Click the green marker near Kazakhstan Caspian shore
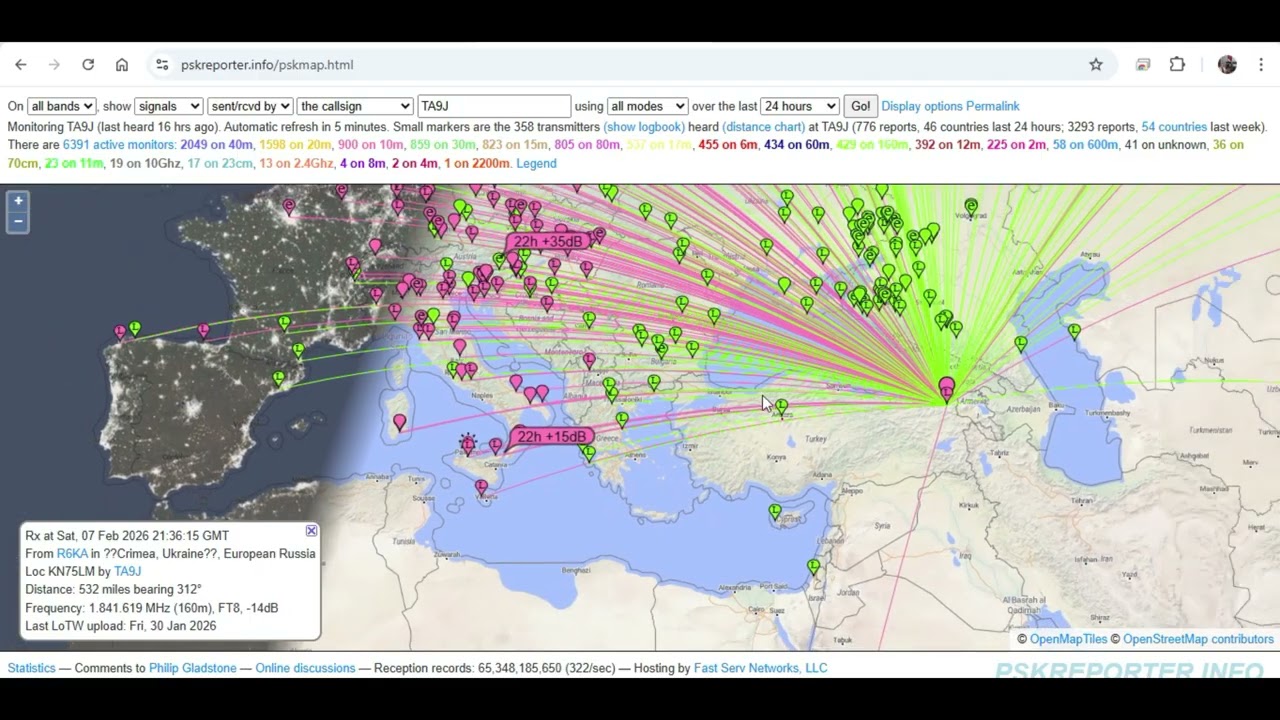Screen dimensions: 1280x720 (1074, 331)
